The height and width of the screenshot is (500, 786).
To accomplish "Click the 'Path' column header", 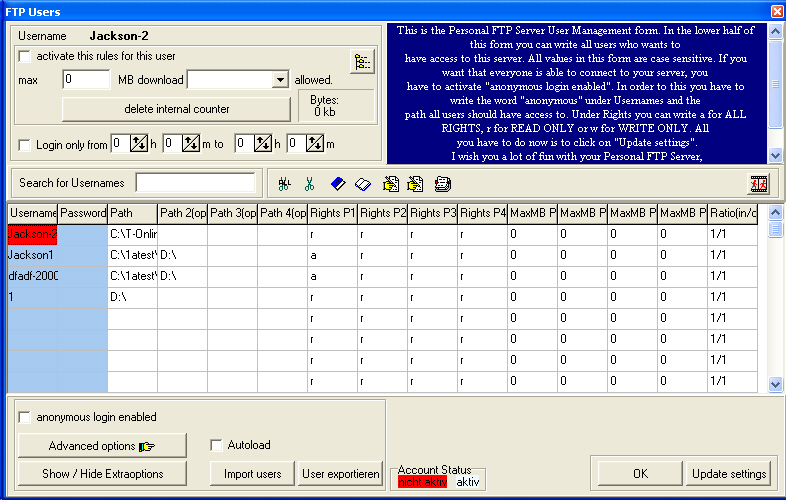I will (x=132, y=213).
